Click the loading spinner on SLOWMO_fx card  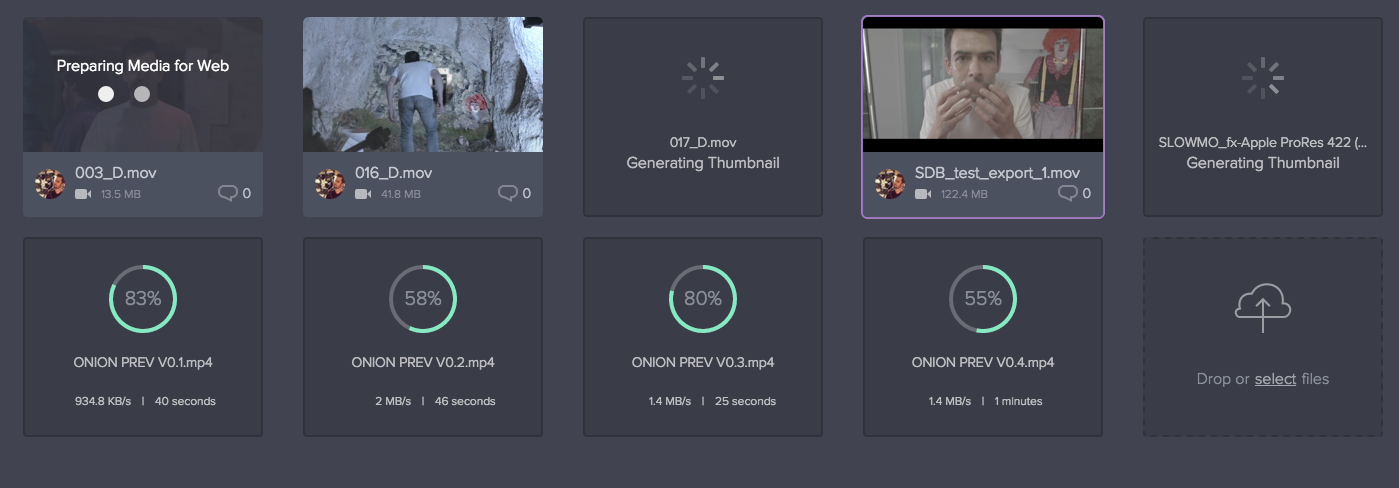click(x=1263, y=78)
